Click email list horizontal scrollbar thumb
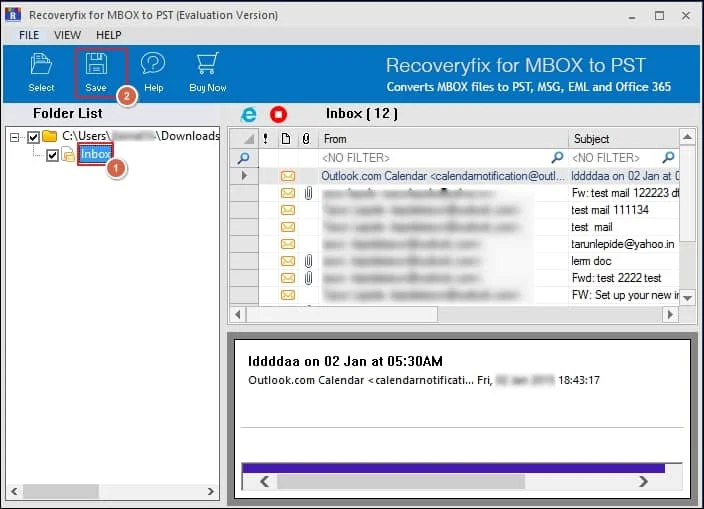 342,315
